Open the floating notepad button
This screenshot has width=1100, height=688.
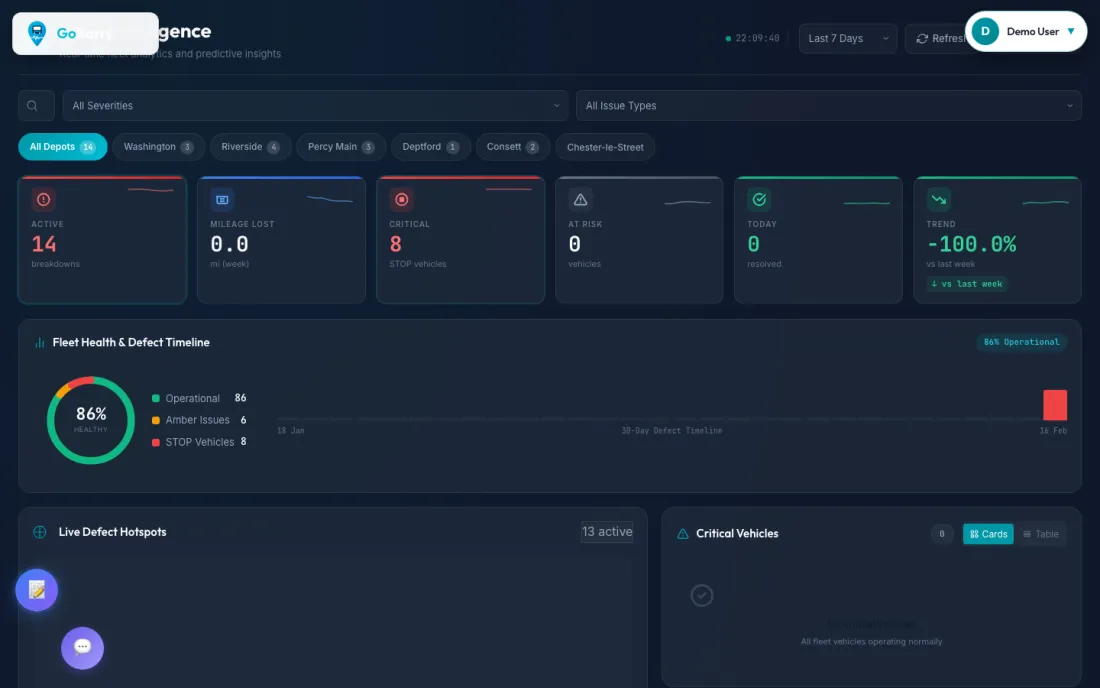(36, 590)
